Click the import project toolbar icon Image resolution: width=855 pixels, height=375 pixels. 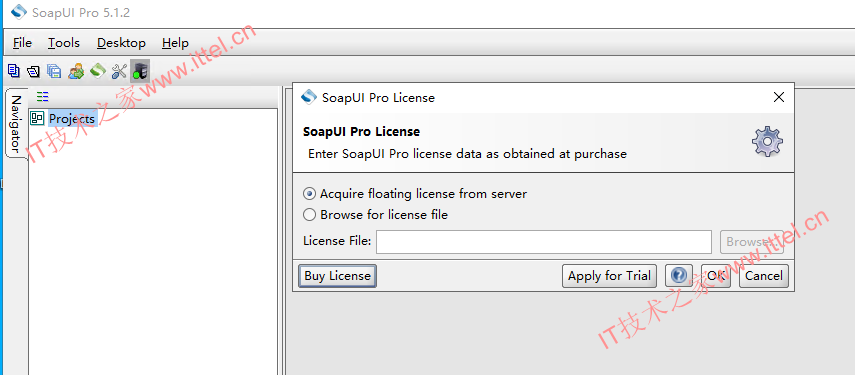point(33,71)
